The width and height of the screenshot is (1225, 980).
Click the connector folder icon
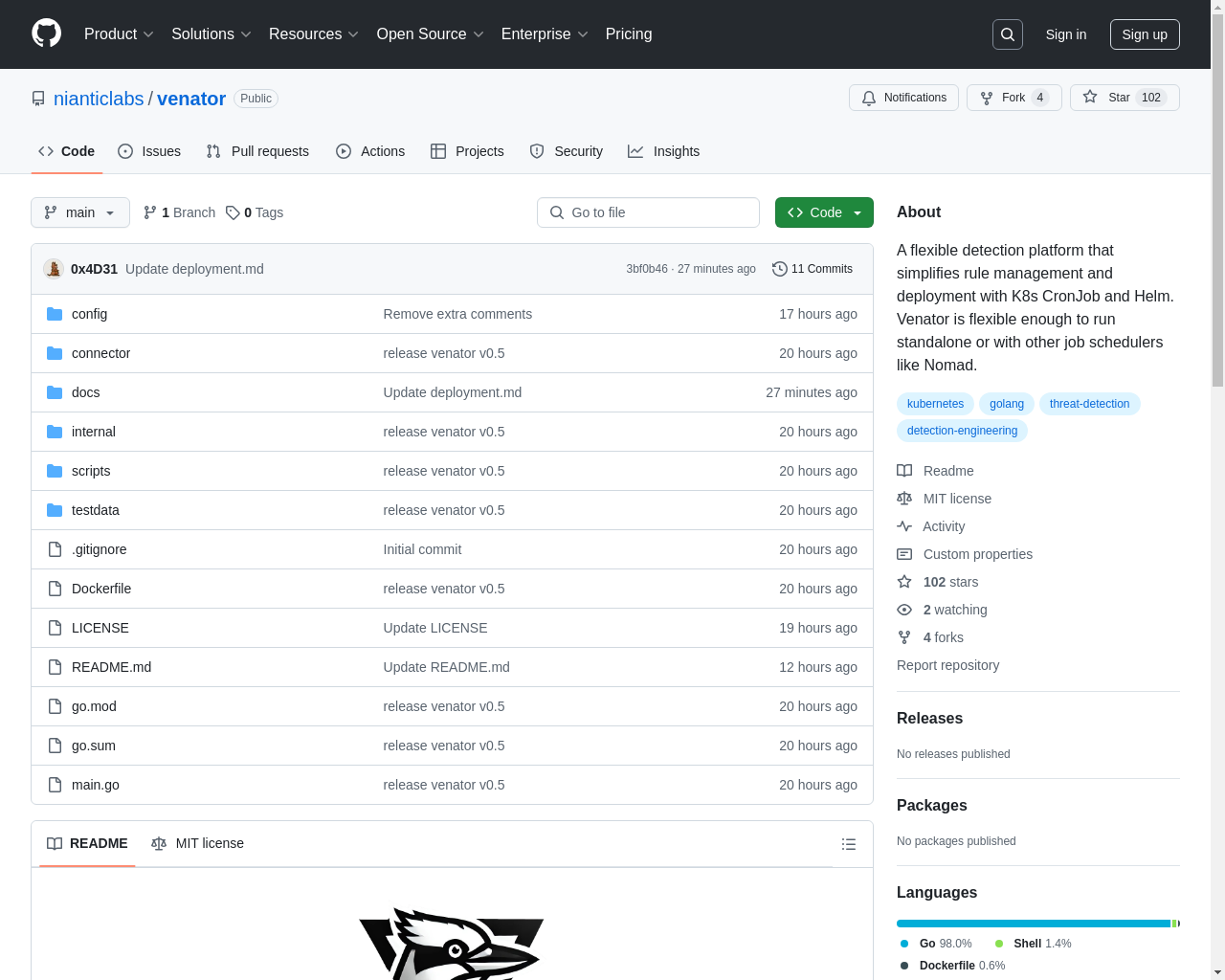pyautogui.click(x=55, y=353)
